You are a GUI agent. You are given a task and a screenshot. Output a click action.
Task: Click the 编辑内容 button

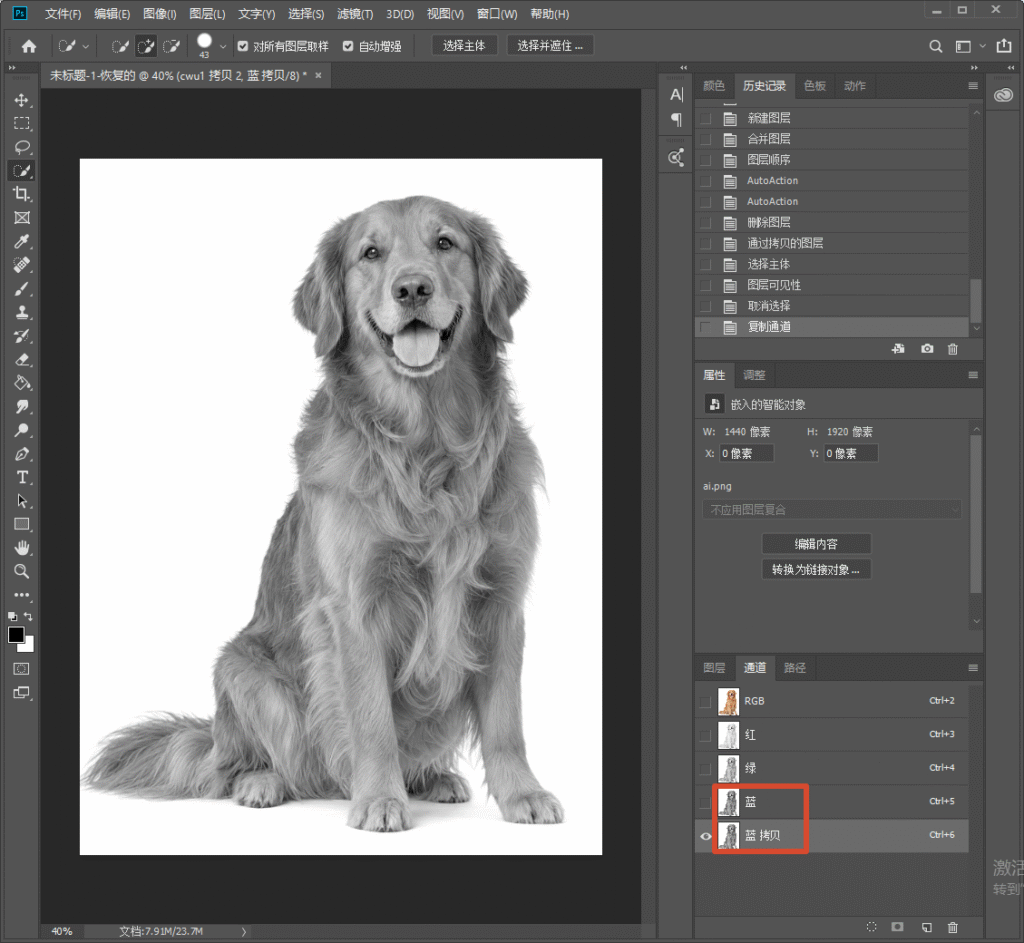point(816,543)
